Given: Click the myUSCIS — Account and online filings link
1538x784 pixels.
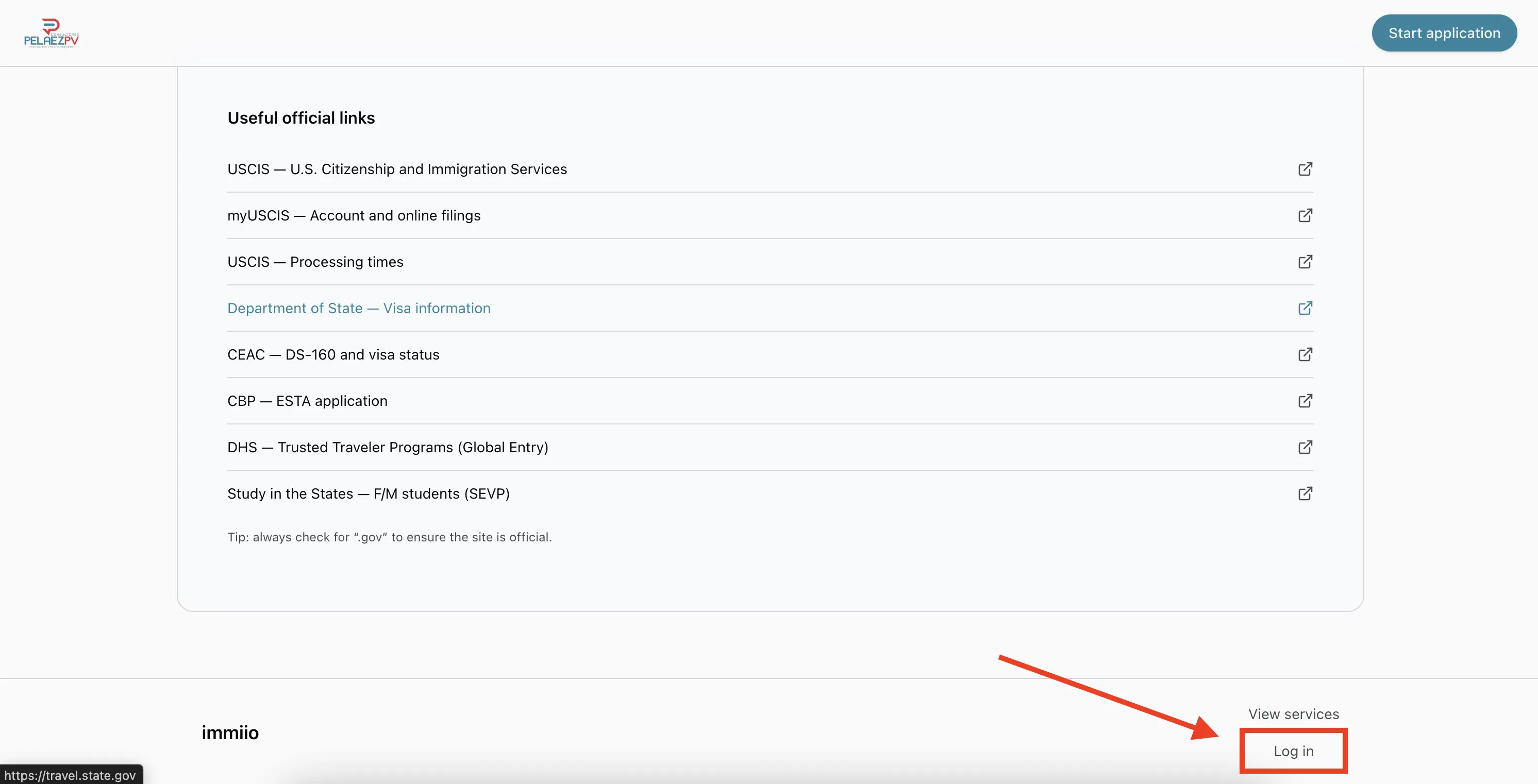Looking at the screenshot, I should click(x=354, y=215).
